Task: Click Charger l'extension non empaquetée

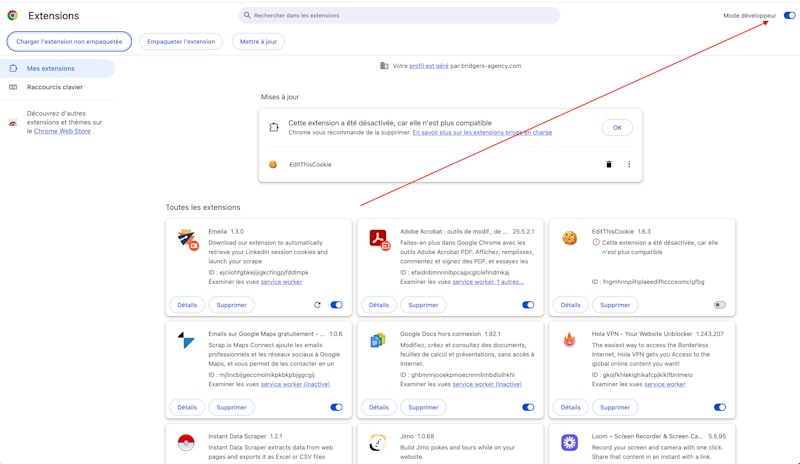Action: pyautogui.click(x=69, y=41)
